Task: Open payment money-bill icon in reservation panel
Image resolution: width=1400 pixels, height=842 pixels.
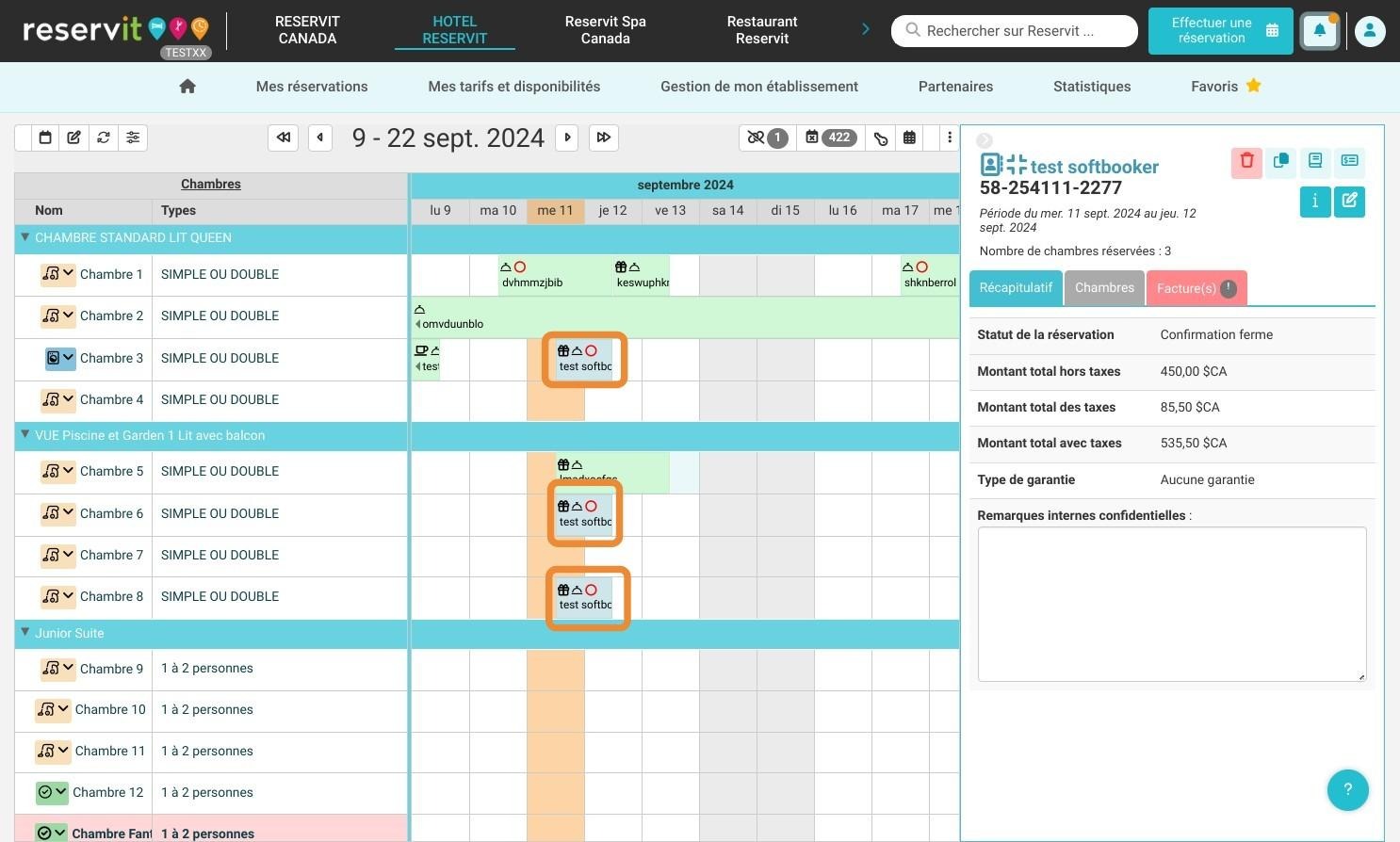Action: pos(1349,162)
